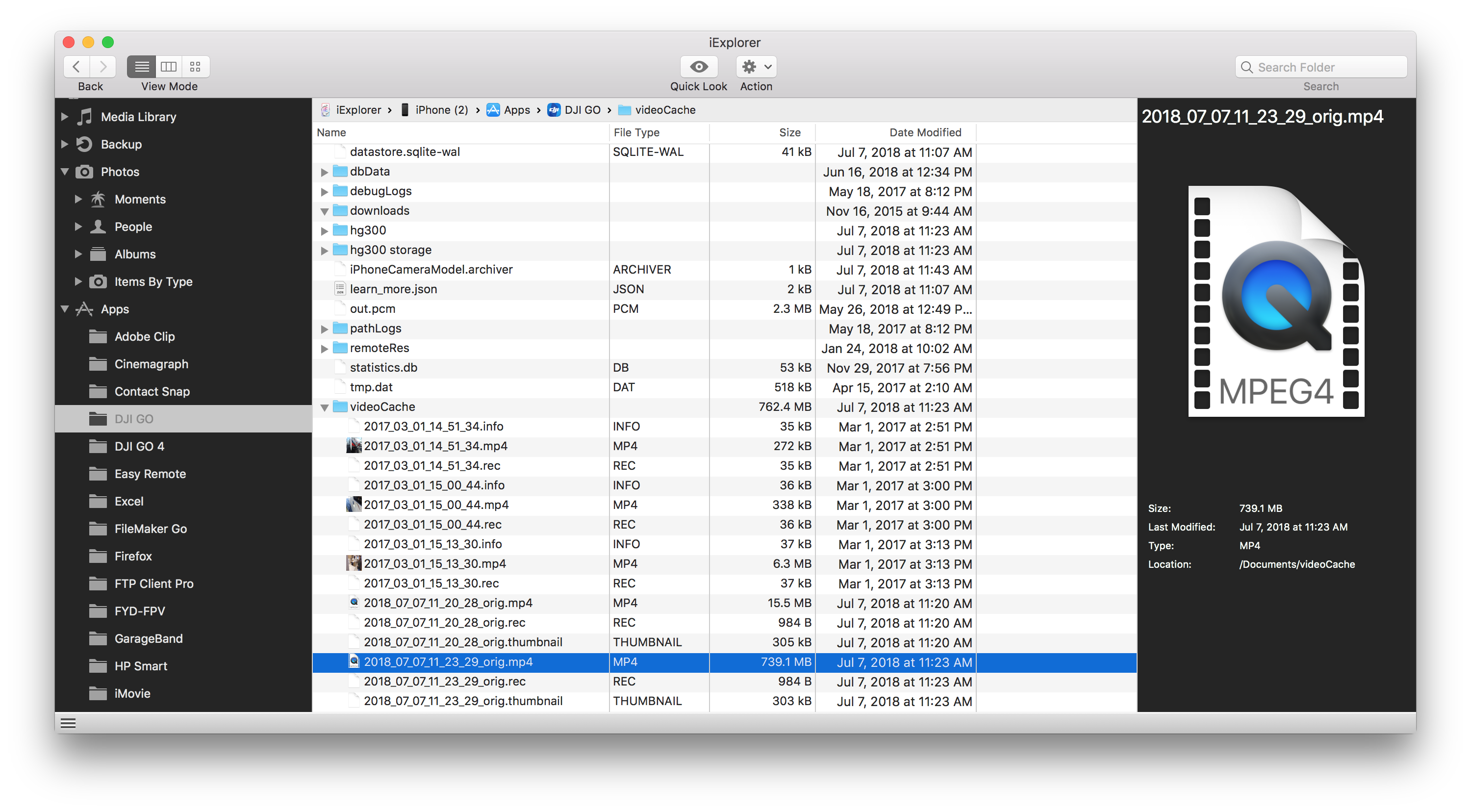Screen dimensions: 1471x812
Task: Expand the Backup section
Action: click(x=65, y=144)
